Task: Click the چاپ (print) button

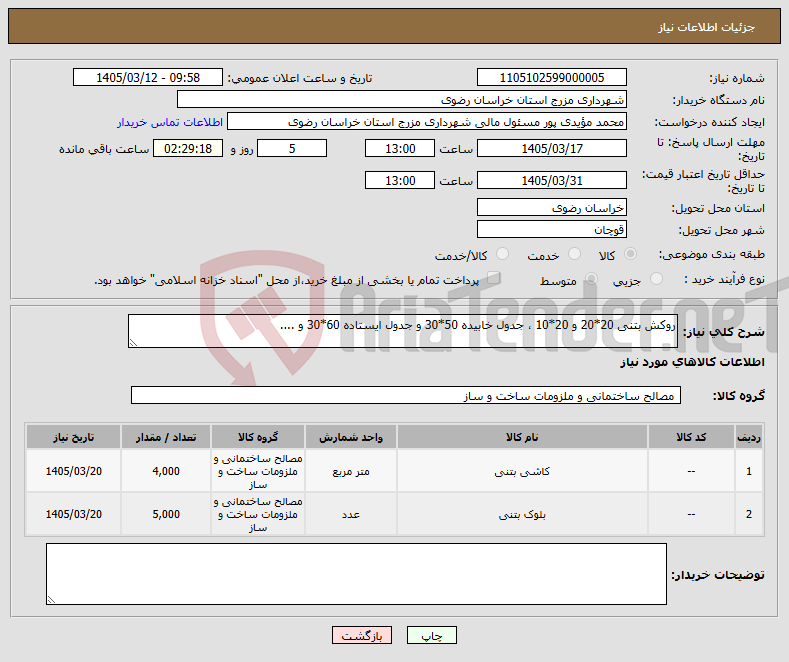Action: click(x=432, y=635)
